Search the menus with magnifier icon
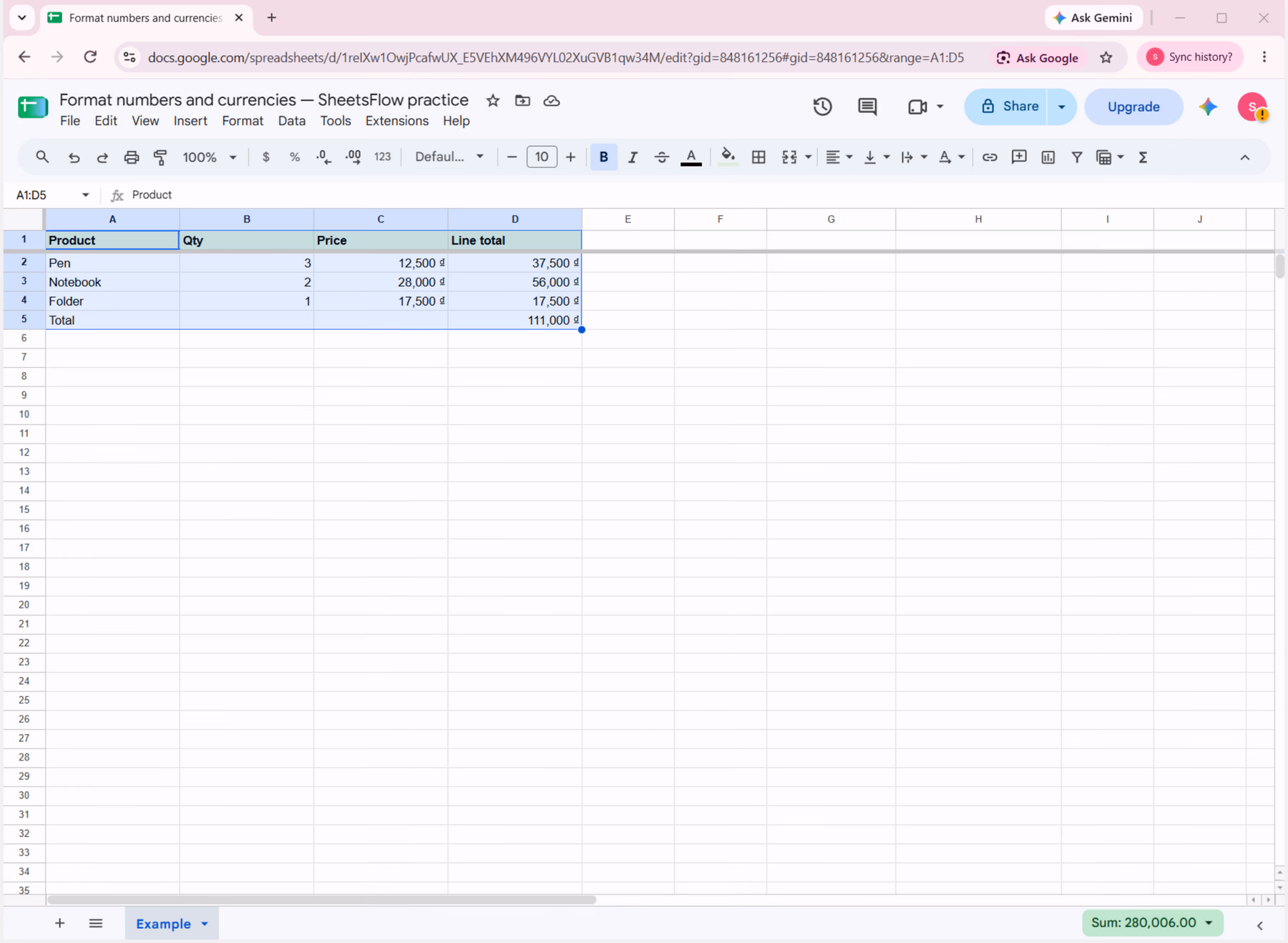This screenshot has height=943, width=1288. tap(42, 157)
